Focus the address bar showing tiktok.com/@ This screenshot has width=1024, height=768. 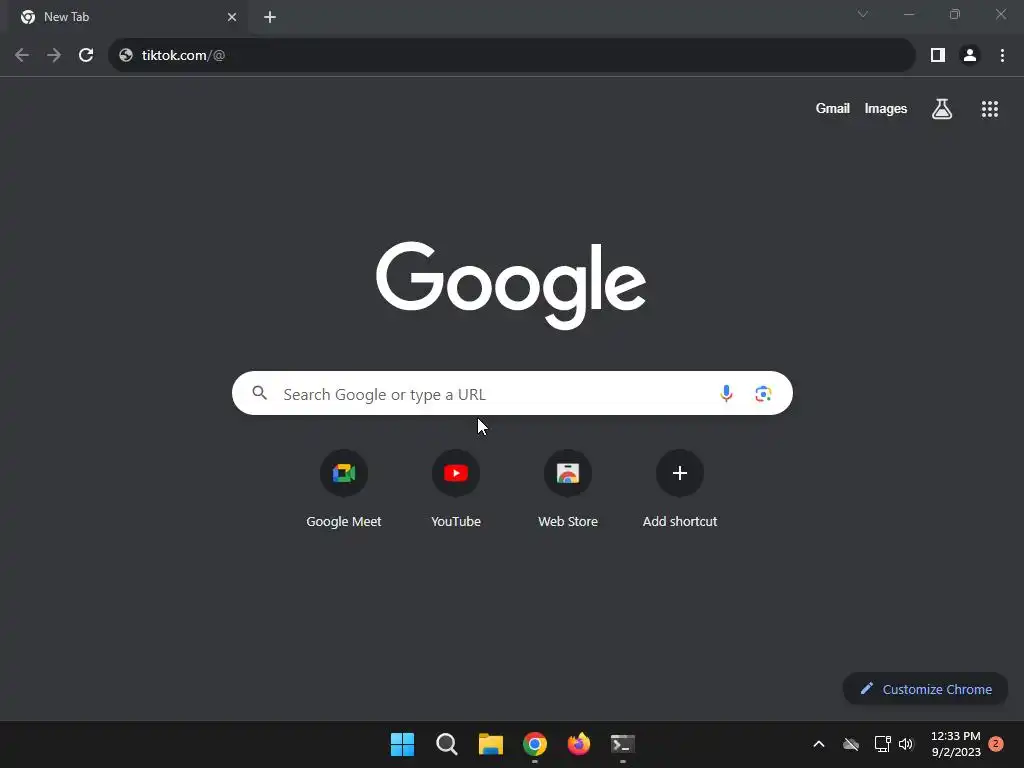click(511, 56)
